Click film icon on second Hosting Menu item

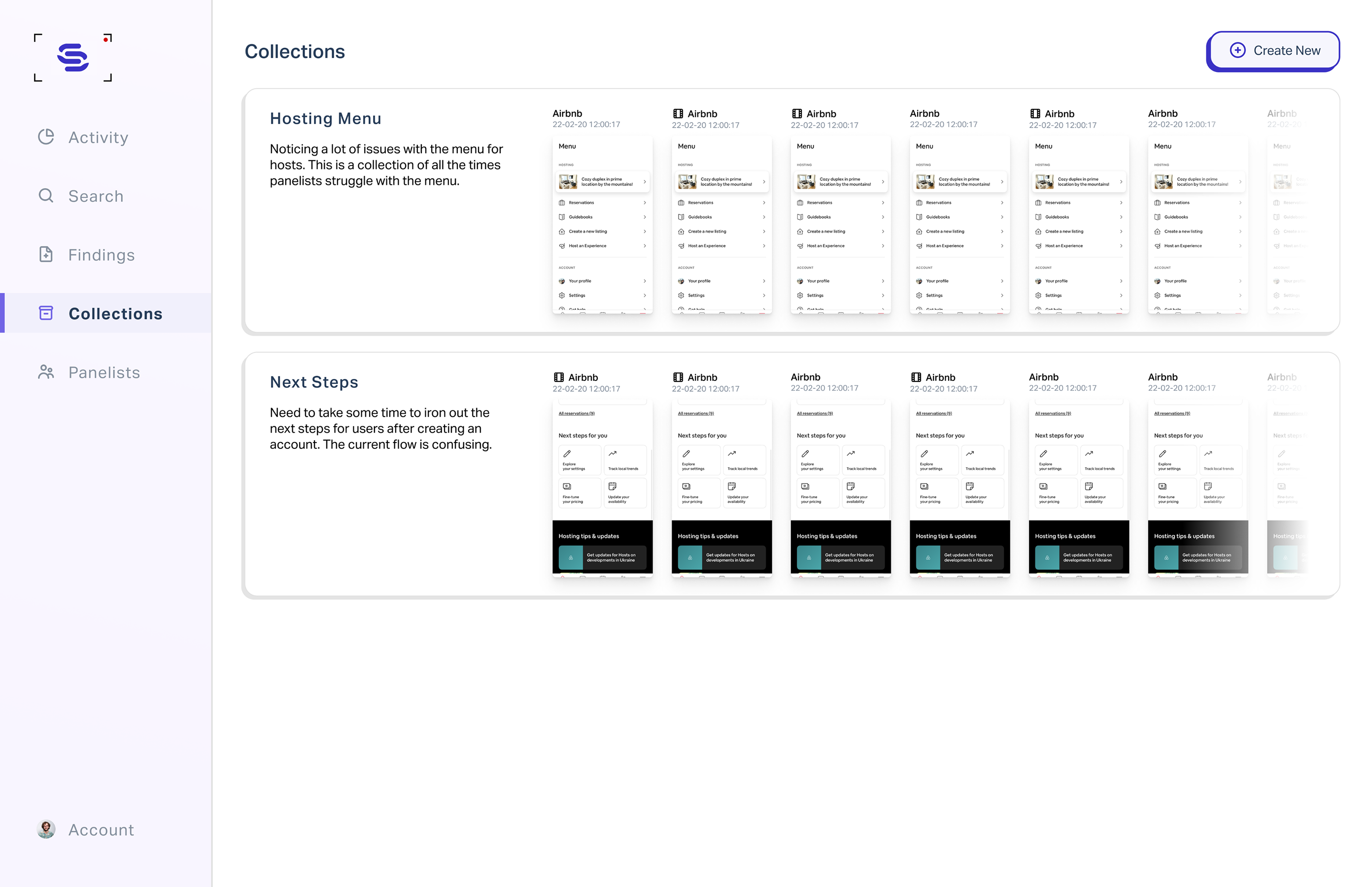click(x=678, y=114)
